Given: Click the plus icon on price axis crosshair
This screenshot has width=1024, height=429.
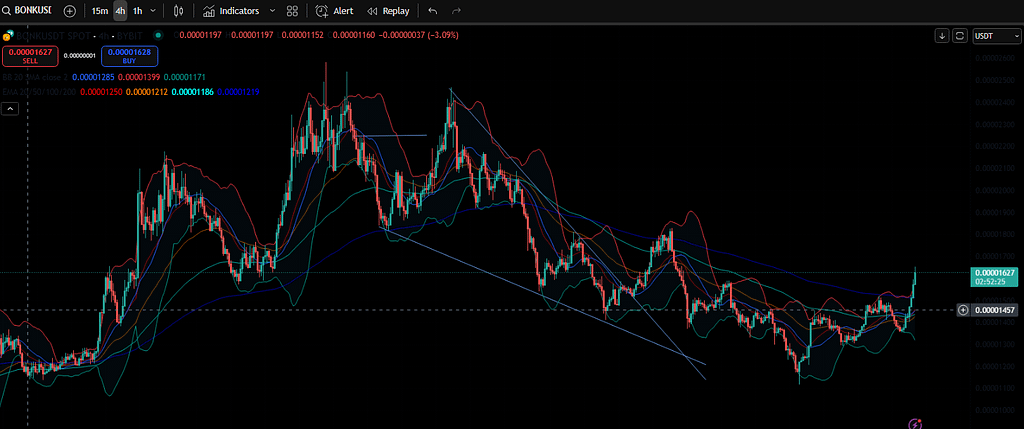Looking at the screenshot, I should (x=963, y=310).
